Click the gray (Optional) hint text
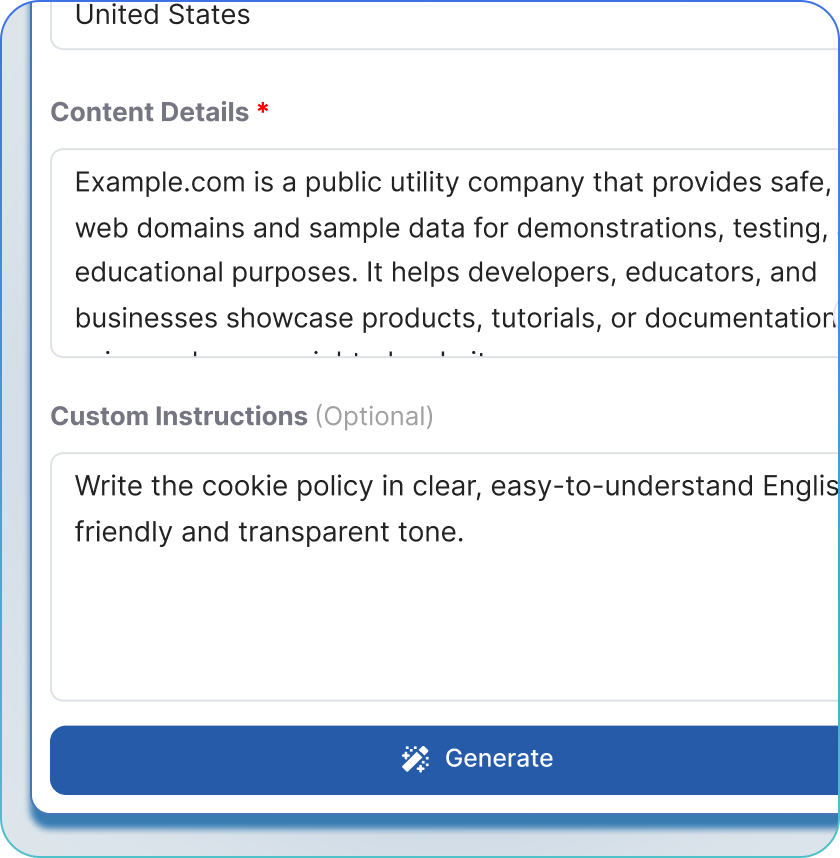840x858 pixels. [x=375, y=416]
